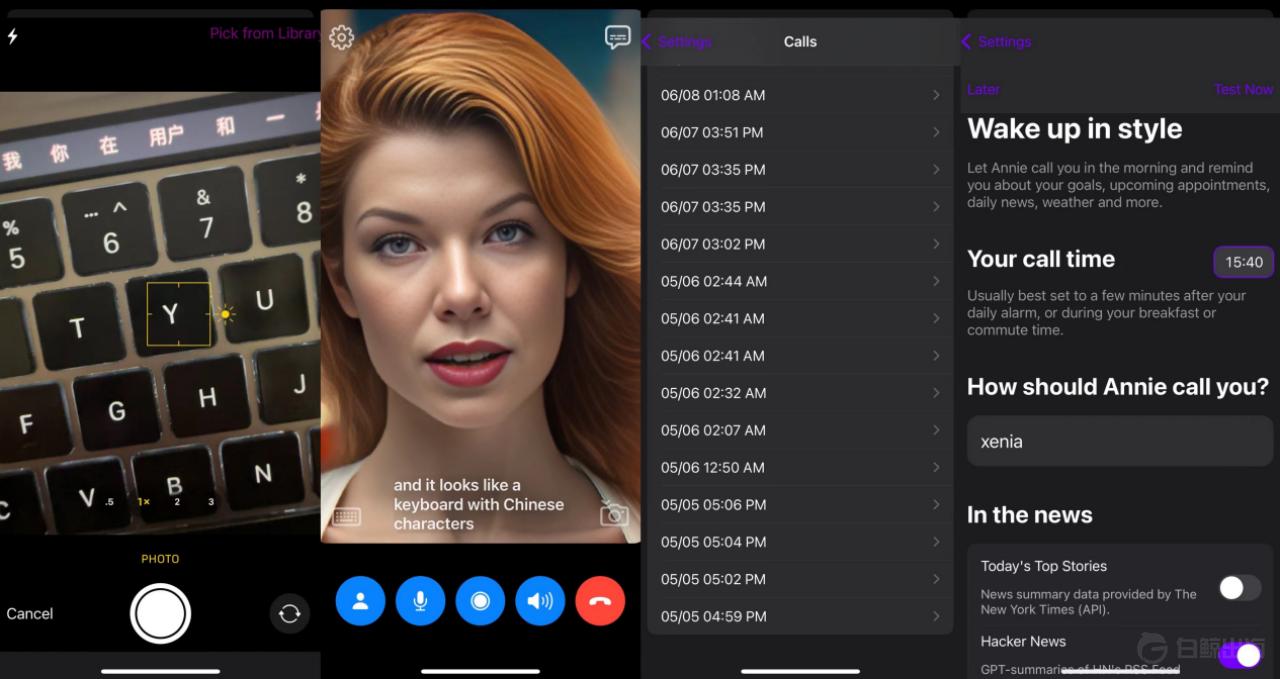Tap the camera icon over the video
1280x679 pixels.
pos(614,514)
